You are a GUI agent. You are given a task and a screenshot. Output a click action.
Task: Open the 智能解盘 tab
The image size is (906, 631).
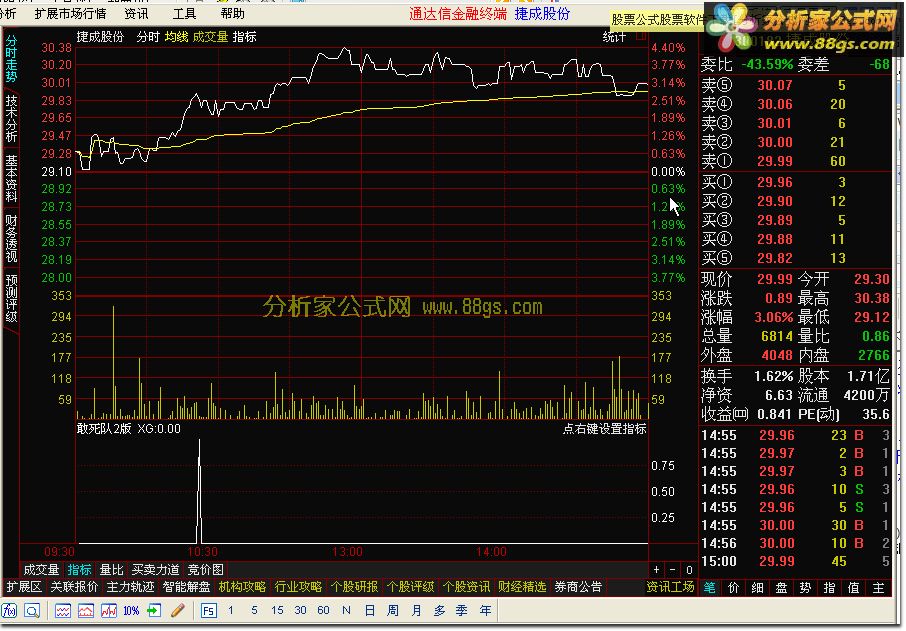186,587
